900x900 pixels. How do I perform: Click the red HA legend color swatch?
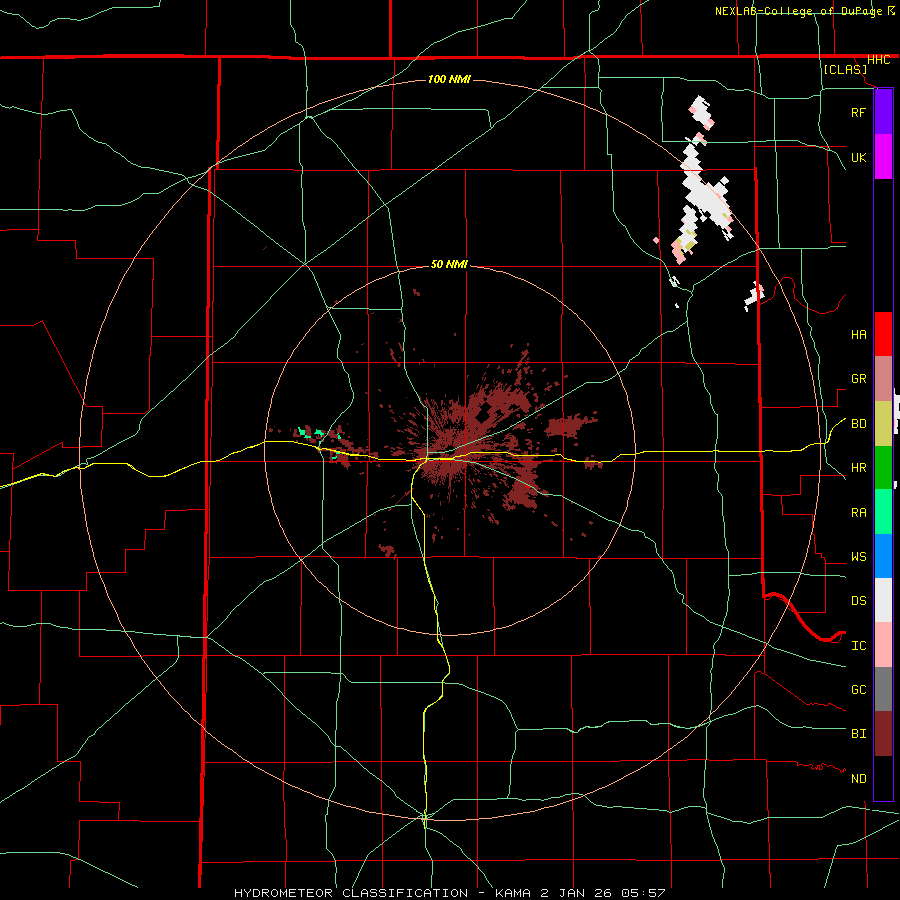coord(883,334)
